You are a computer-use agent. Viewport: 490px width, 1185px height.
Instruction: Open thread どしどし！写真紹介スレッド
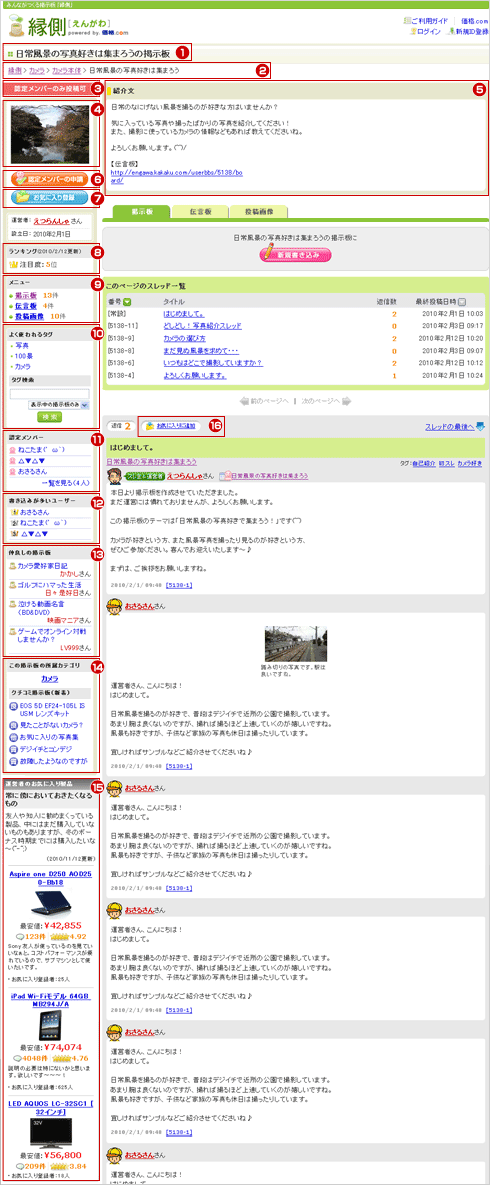(x=202, y=325)
